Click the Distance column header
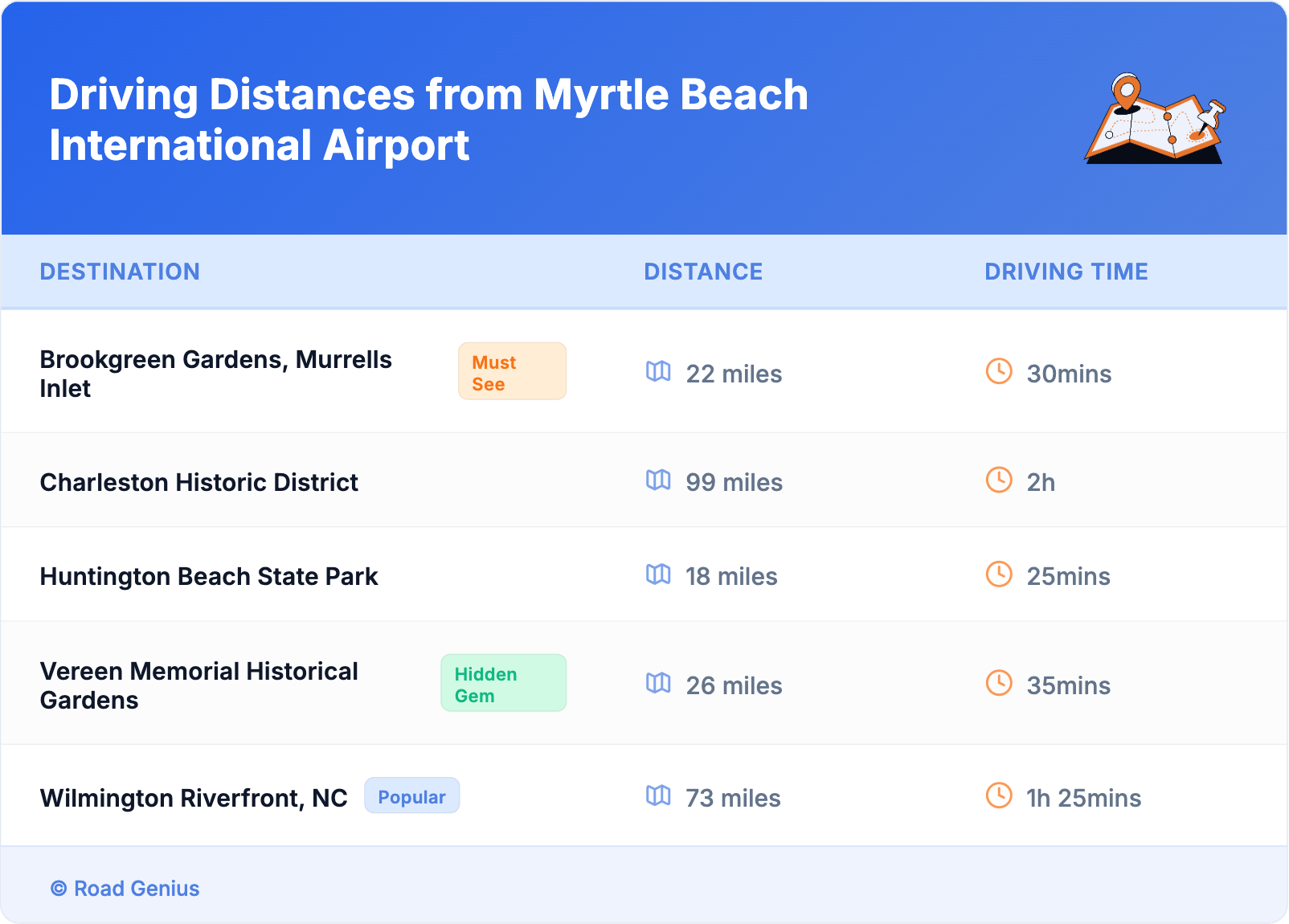Image resolution: width=1289 pixels, height=924 pixels. 703,272
